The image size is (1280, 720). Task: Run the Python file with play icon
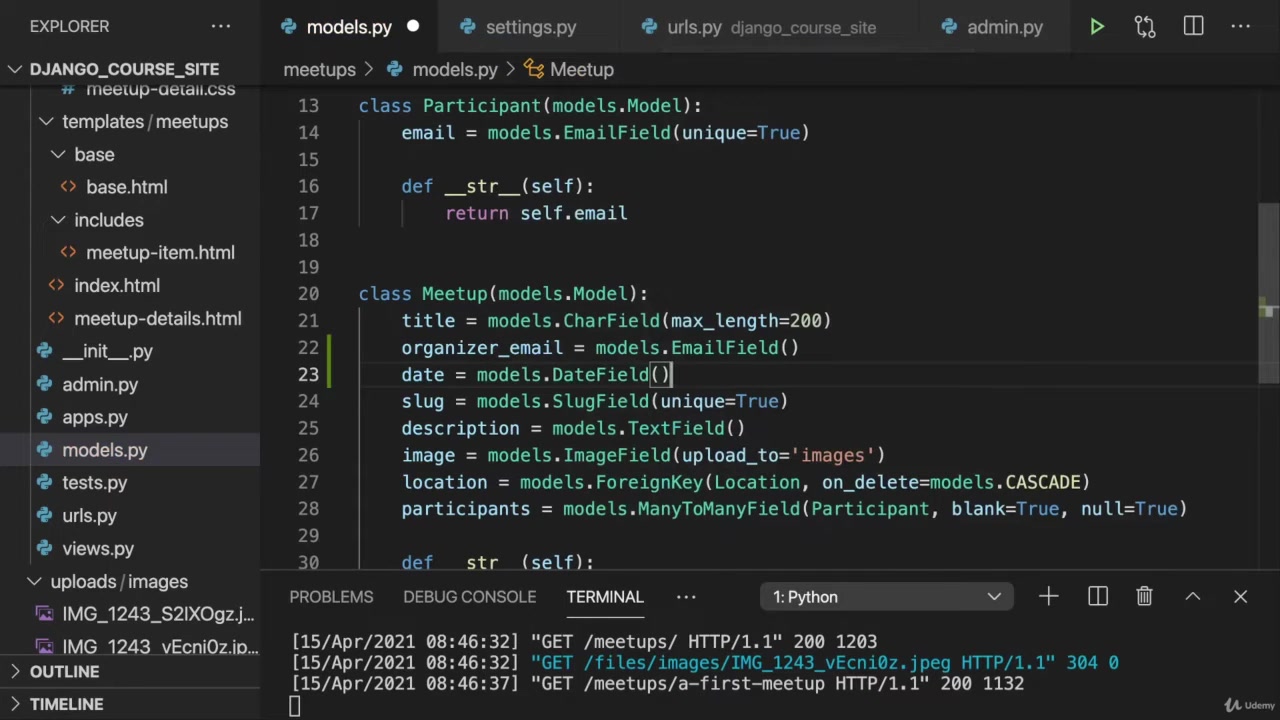pyautogui.click(x=1097, y=27)
